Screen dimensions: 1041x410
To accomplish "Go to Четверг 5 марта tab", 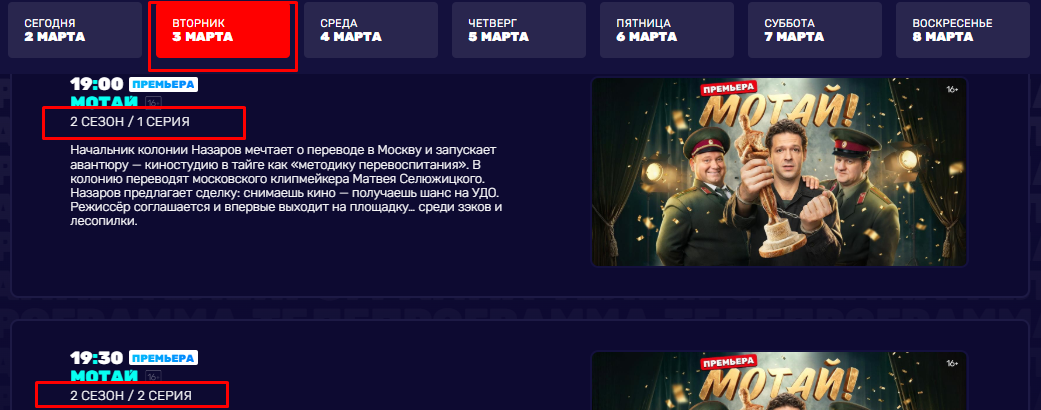I will coord(519,30).
